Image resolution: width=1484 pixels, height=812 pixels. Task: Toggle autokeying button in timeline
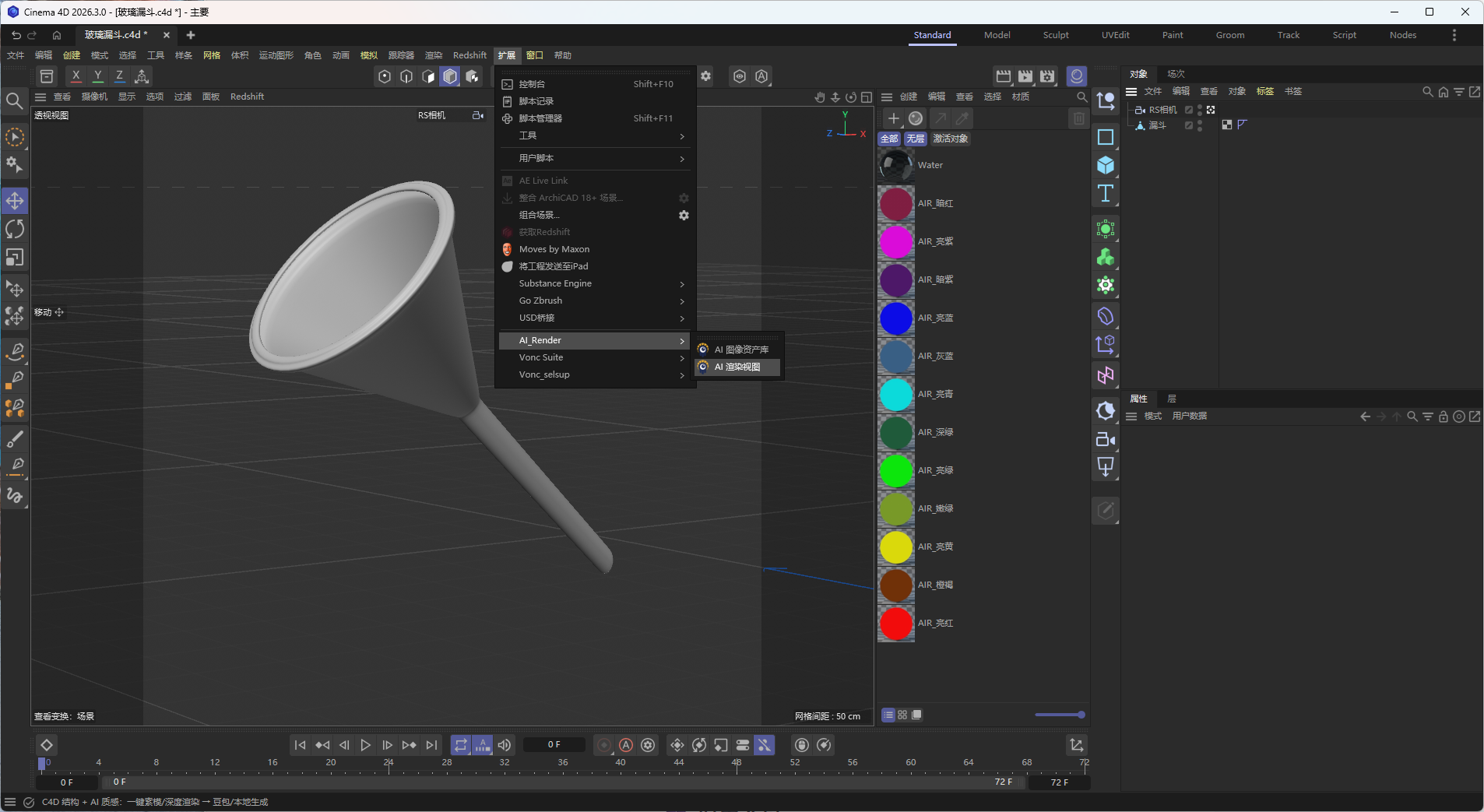[626, 745]
